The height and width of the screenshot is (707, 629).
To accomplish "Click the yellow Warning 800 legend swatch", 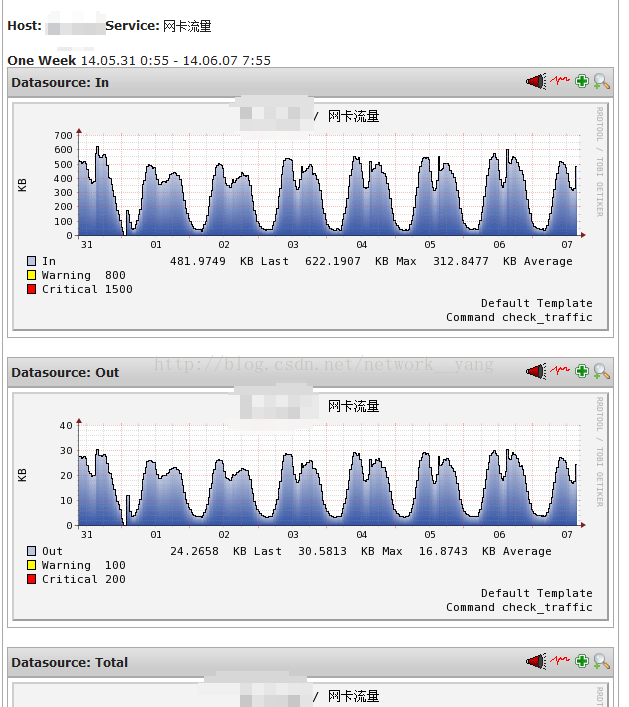I will click(x=31, y=275).
